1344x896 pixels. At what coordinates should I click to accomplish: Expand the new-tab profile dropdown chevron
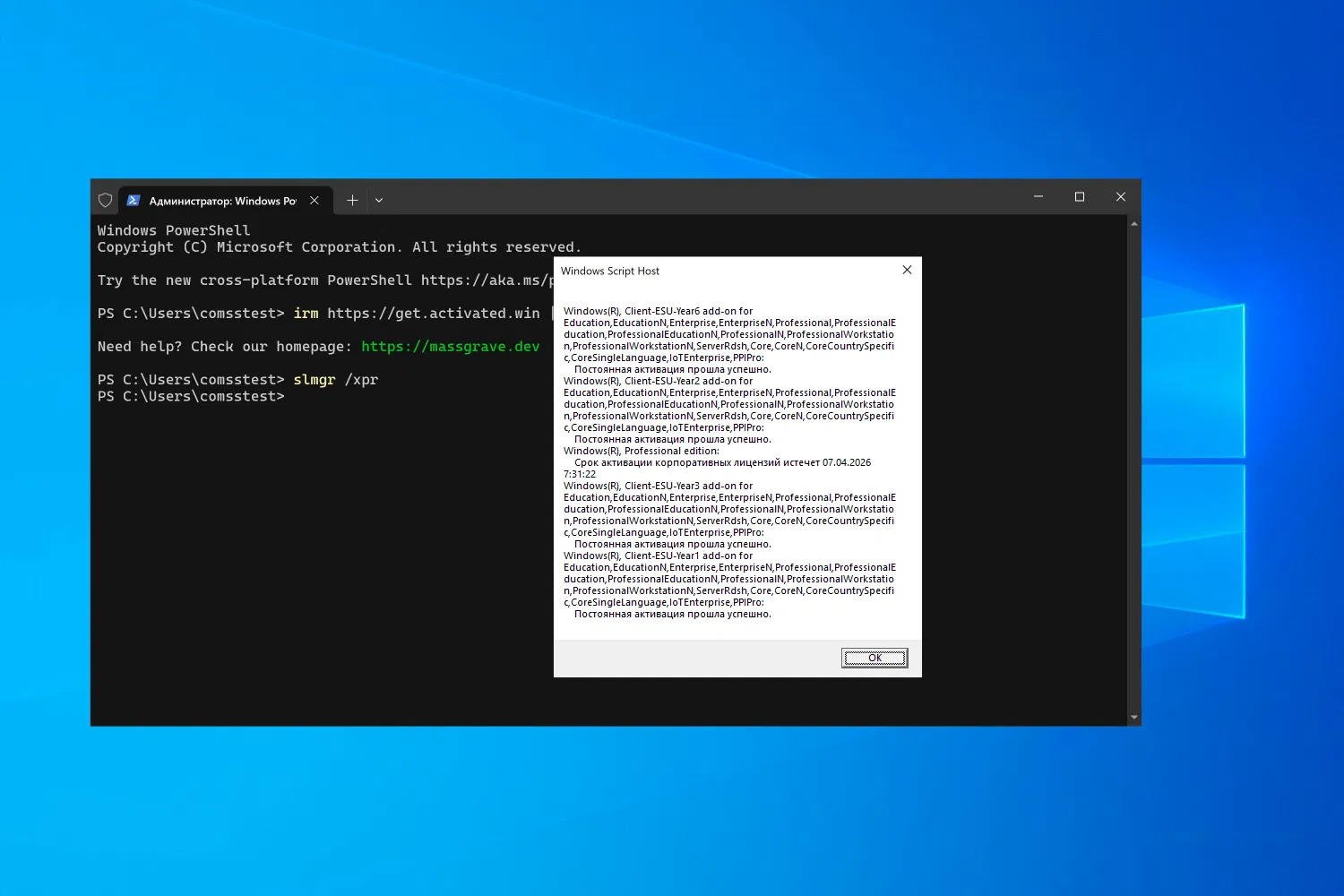[379, 201]
